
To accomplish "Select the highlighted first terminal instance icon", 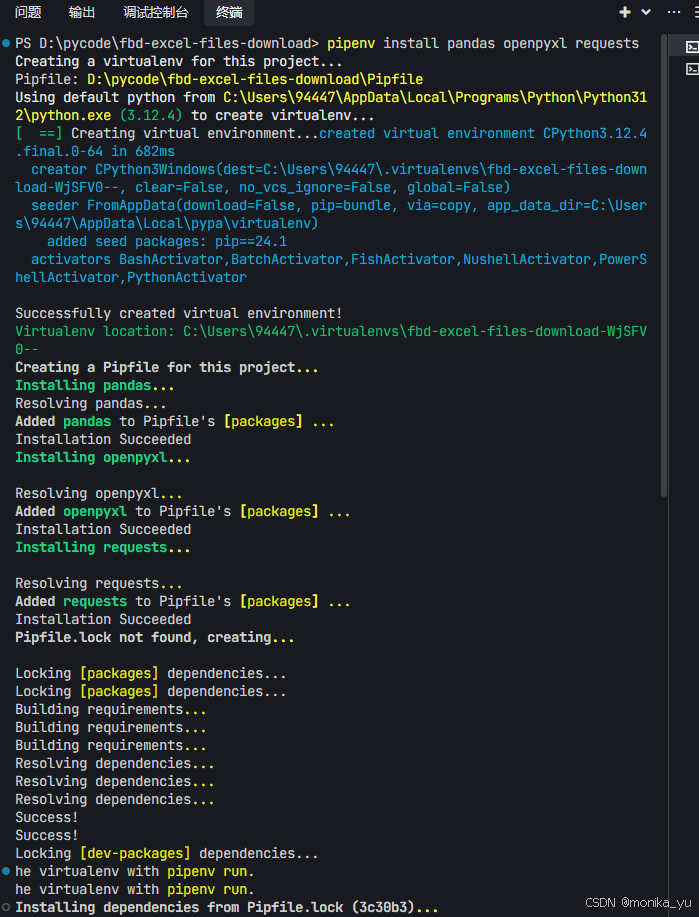I will (692, 47).
